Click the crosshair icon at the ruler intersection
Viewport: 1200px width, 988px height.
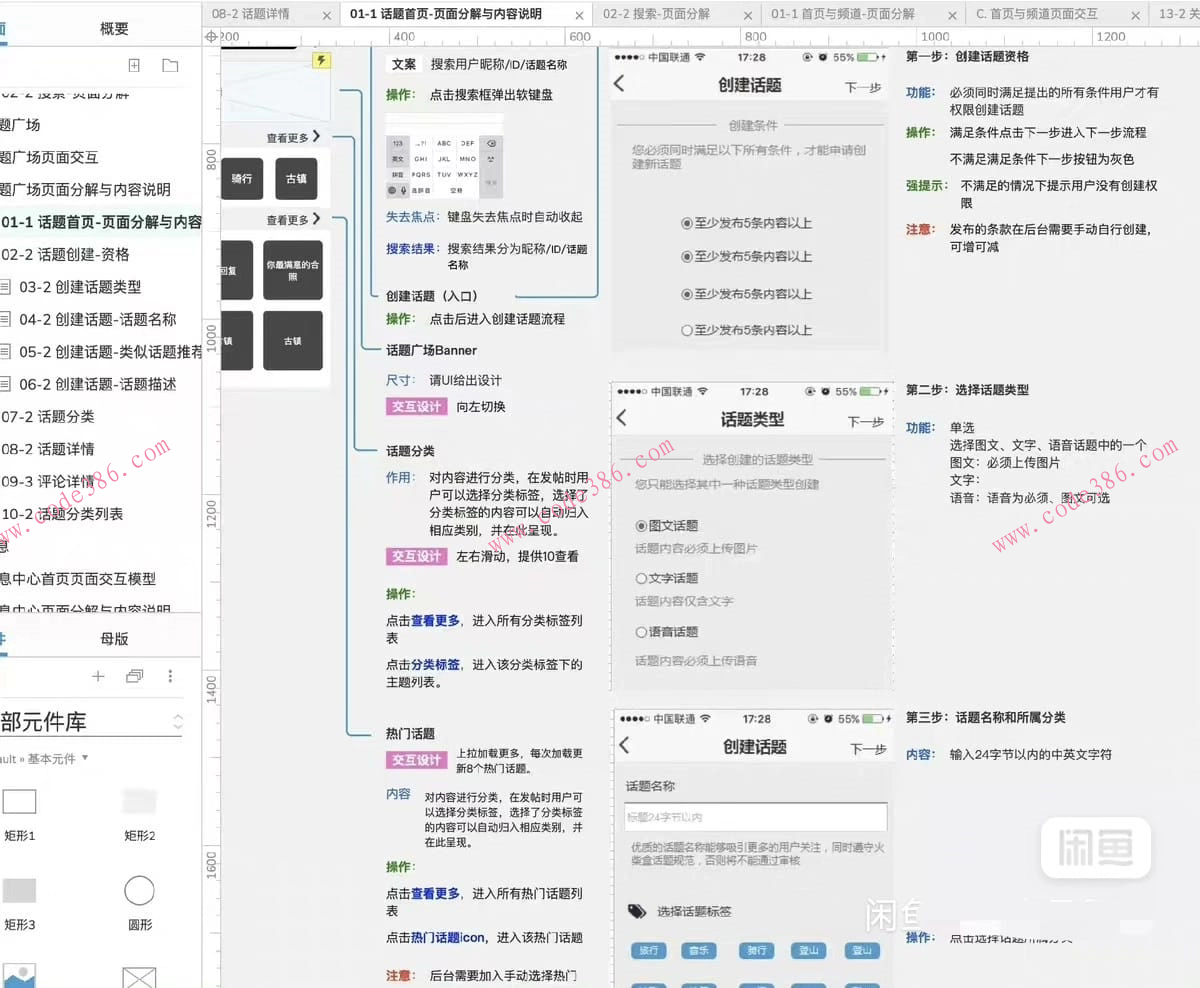tap(210, 36)
